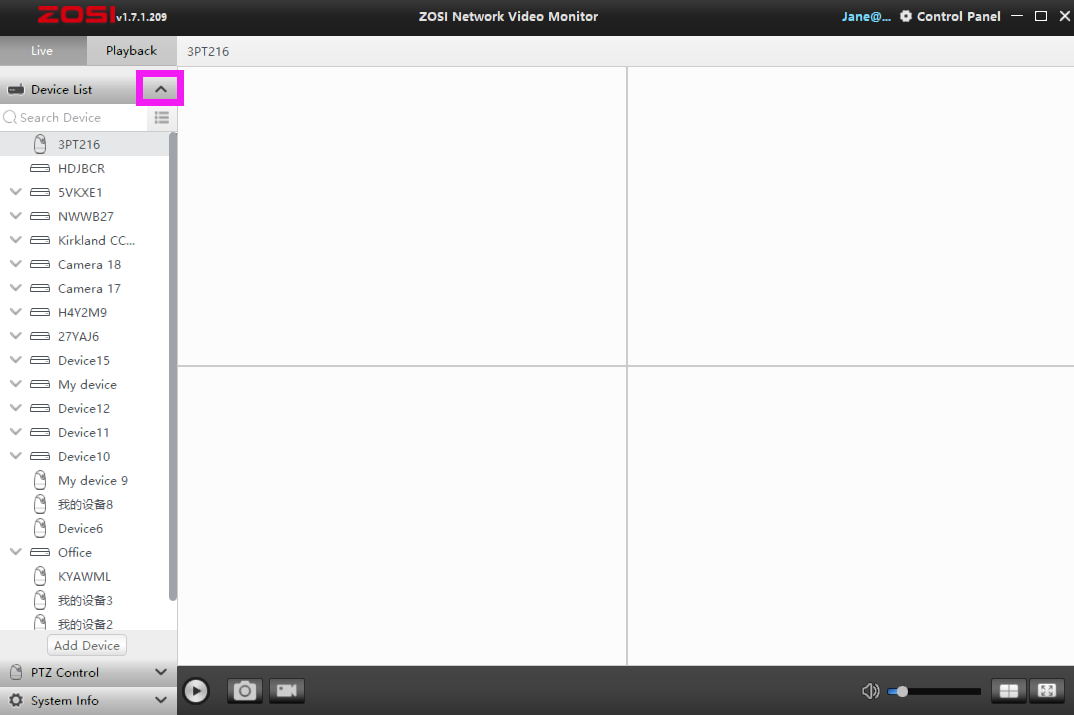Open the Jane@... account menu
Screen dimensions: 1074x715
(x=866, y=16)
